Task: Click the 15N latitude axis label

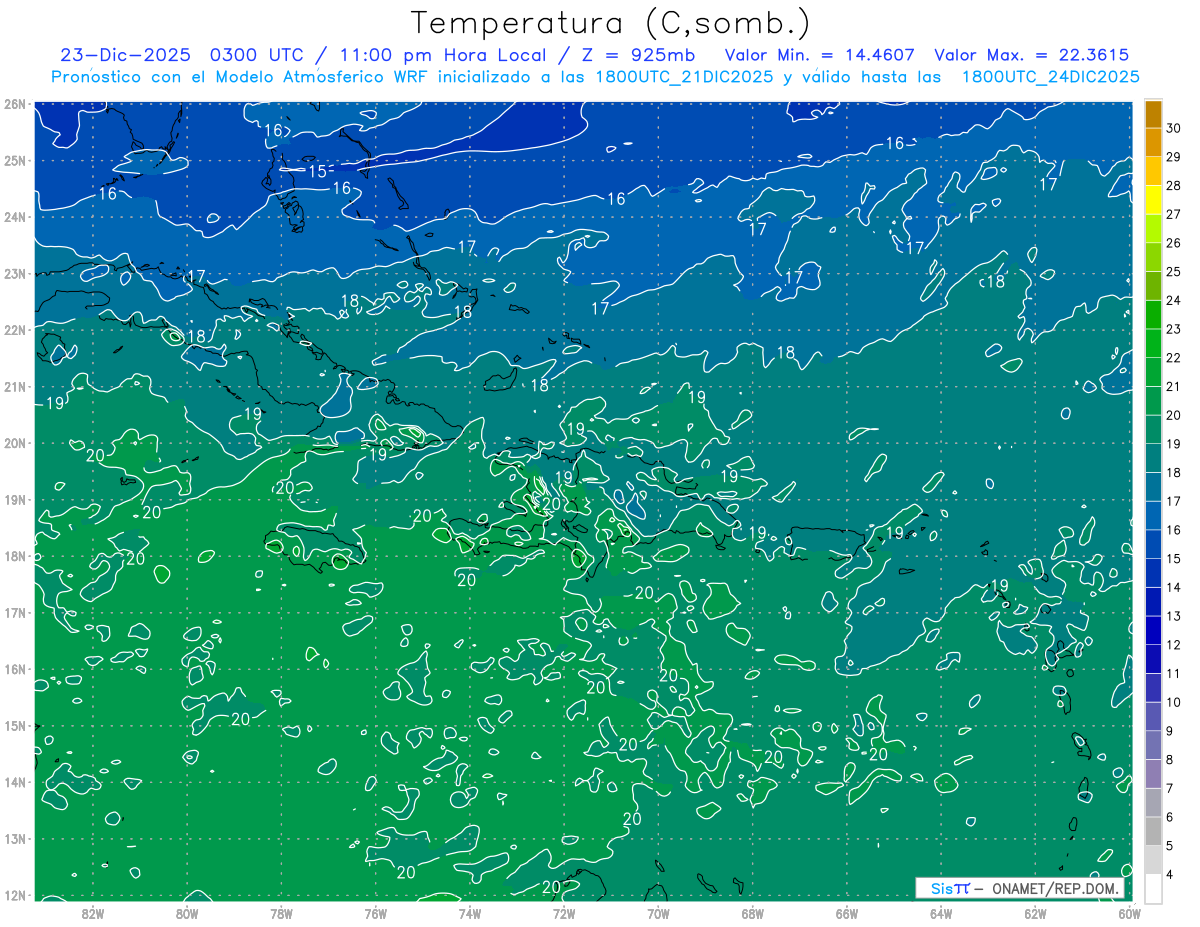Action: coord(15,726)
